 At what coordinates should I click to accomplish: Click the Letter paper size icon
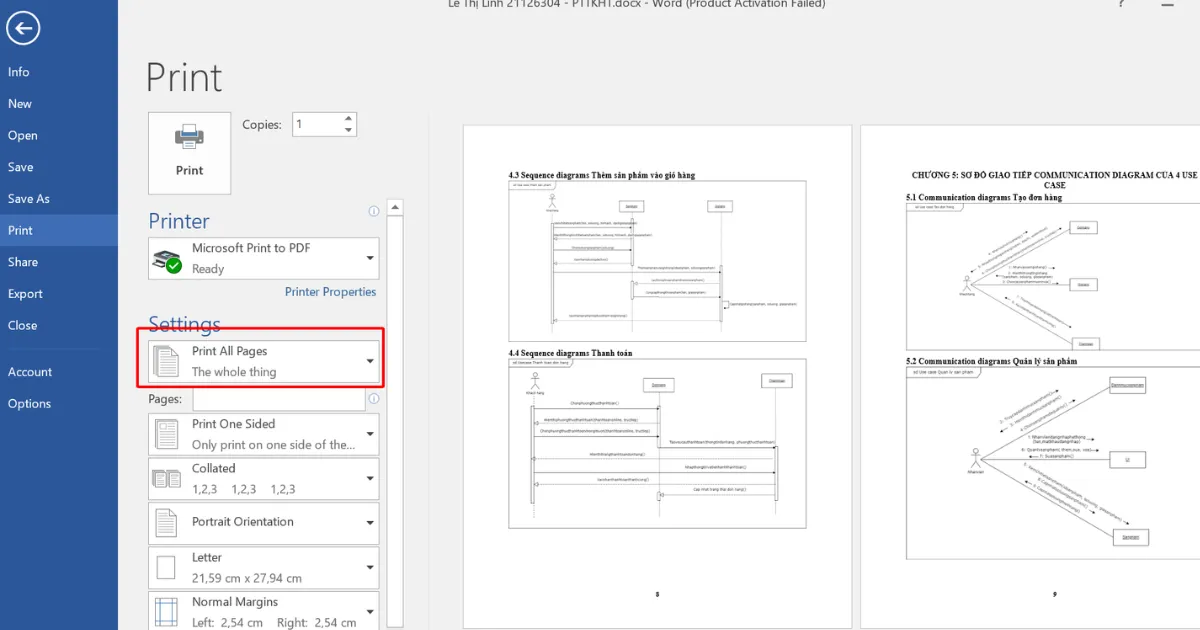[166, 568]
